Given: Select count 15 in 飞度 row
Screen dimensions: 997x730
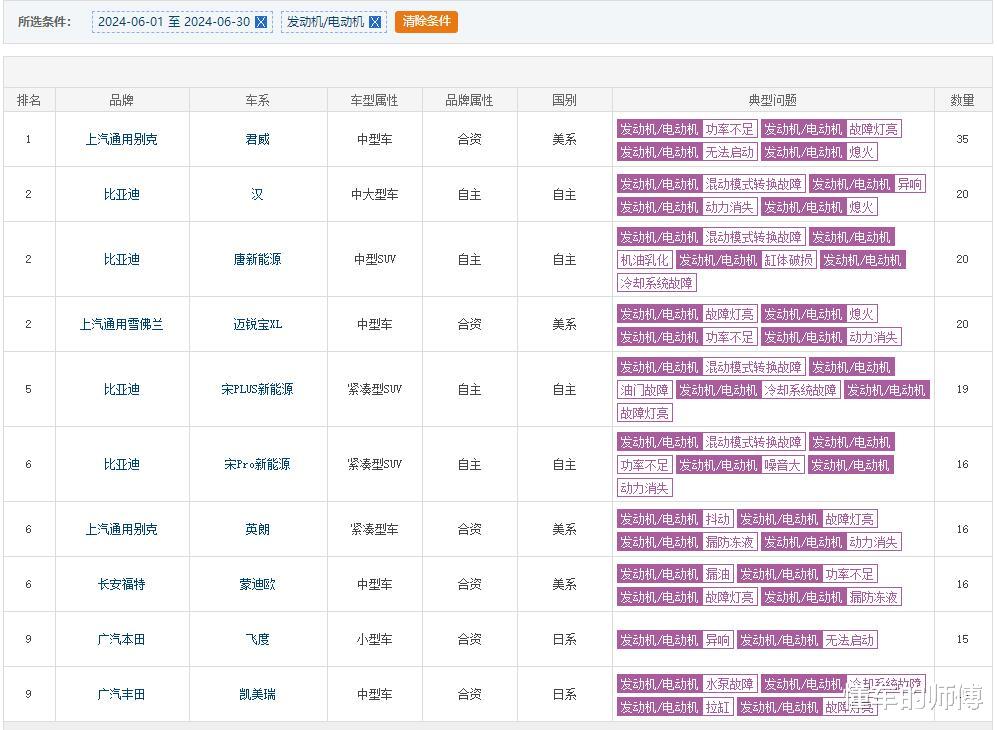Looking at the screenshot, I should pyautogui.click(x=963, y=639).
